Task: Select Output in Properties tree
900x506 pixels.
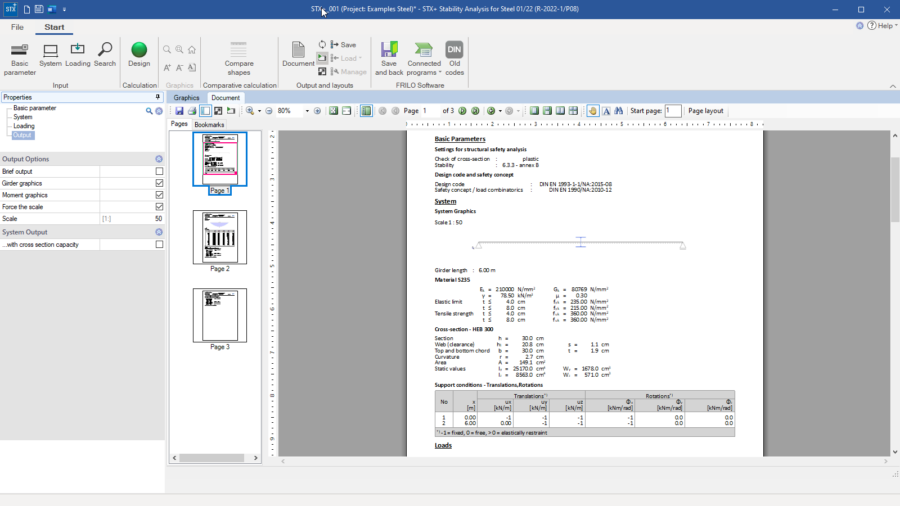Action: 22,135
